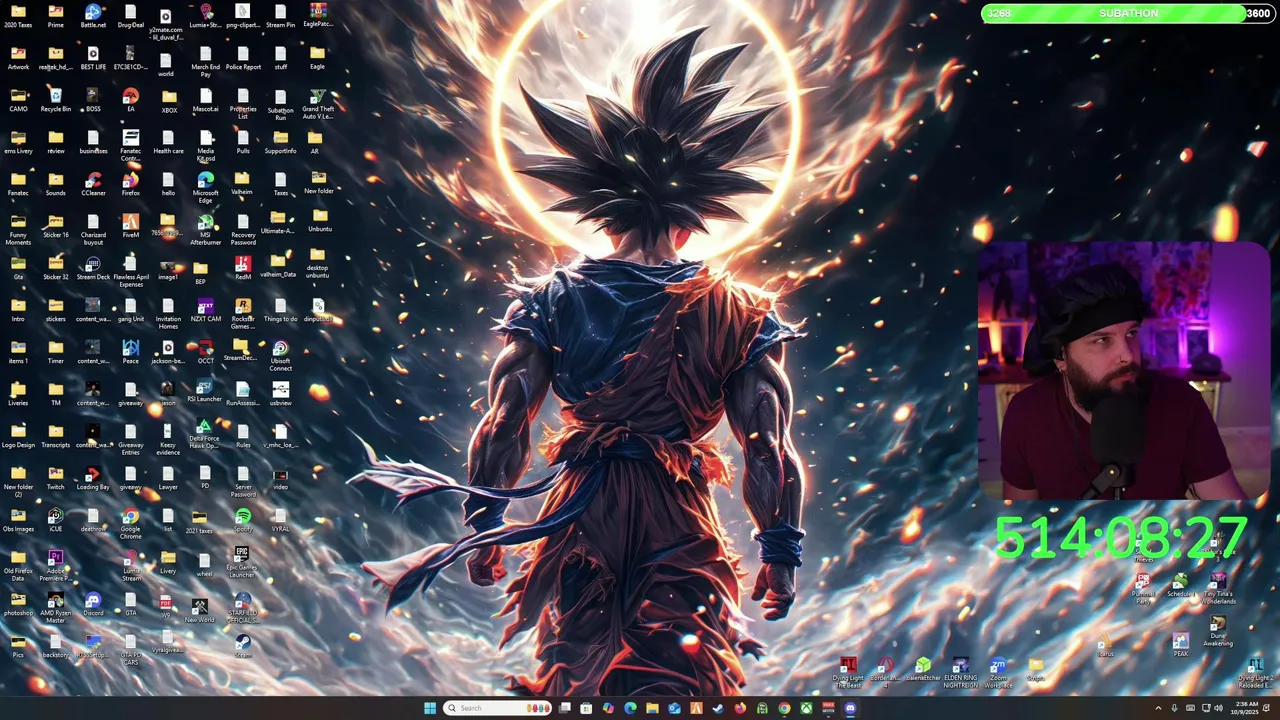Open Task View on the taskbar
Viewport: 1280px width, 720px height.
click(x=564, y=708)
